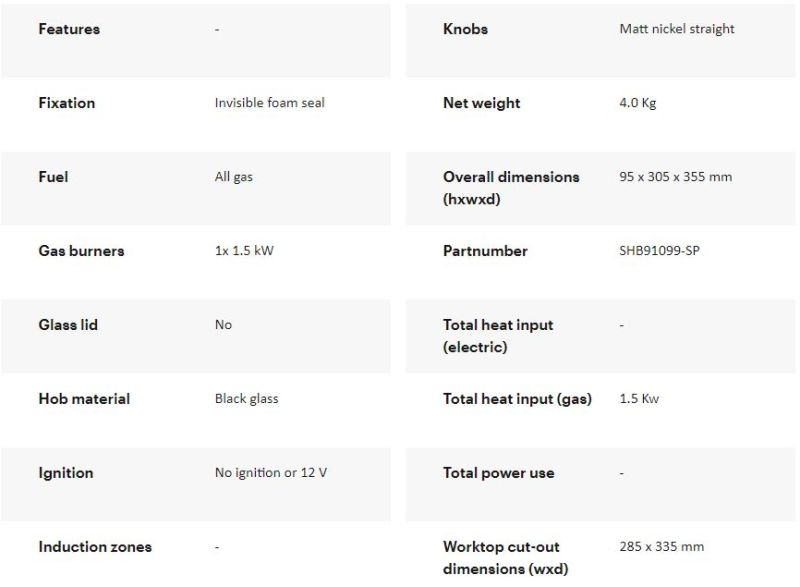Click the Knobs label
Image resolution: width=800 pixels, height=587 pixels.
pyautogui.click(x=466, y=29)
